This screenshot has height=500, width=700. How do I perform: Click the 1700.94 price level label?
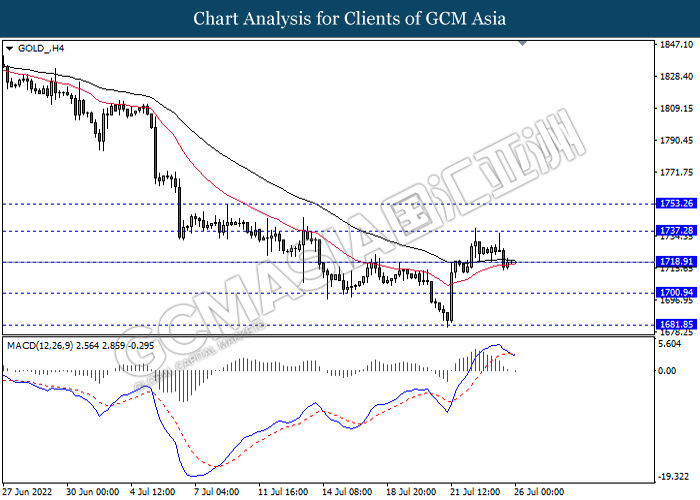click(x=676, y=293)
